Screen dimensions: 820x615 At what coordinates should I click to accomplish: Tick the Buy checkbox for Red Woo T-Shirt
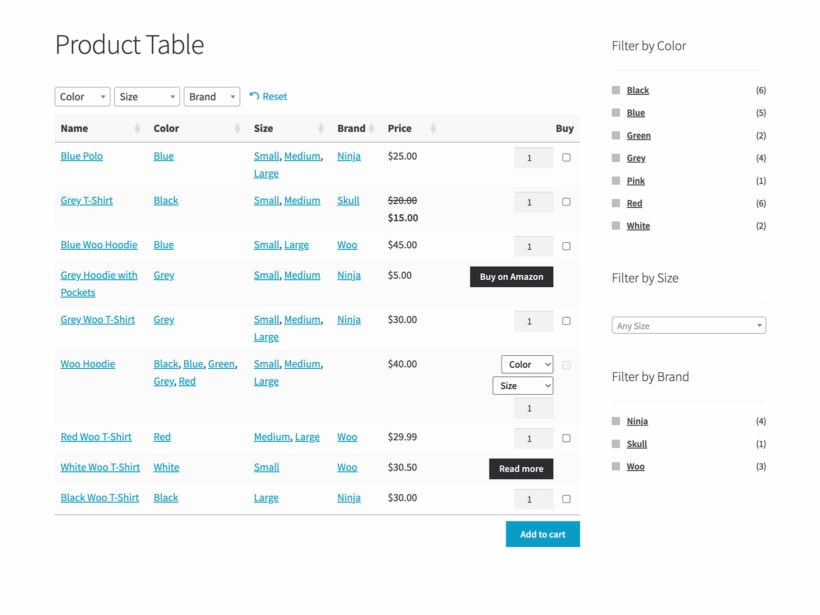[564, 437]
